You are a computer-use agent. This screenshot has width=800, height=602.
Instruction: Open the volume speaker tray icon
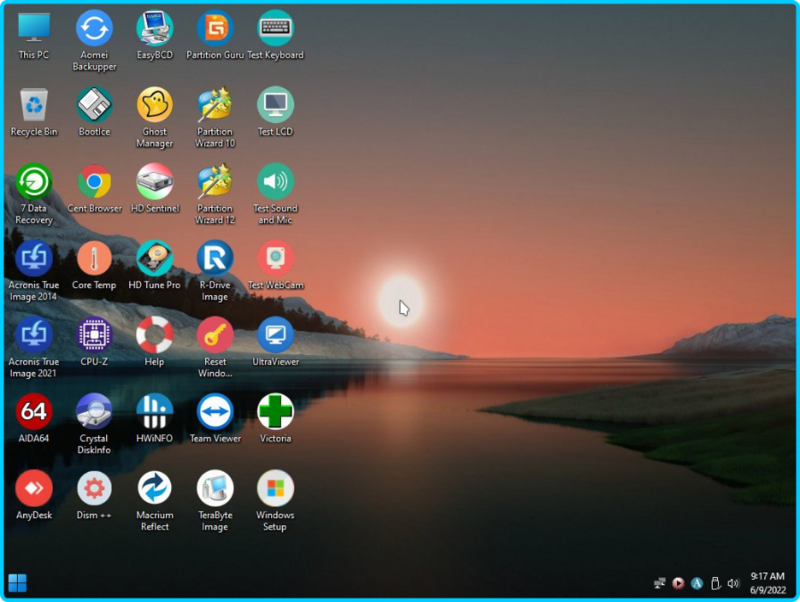[733, 583]
